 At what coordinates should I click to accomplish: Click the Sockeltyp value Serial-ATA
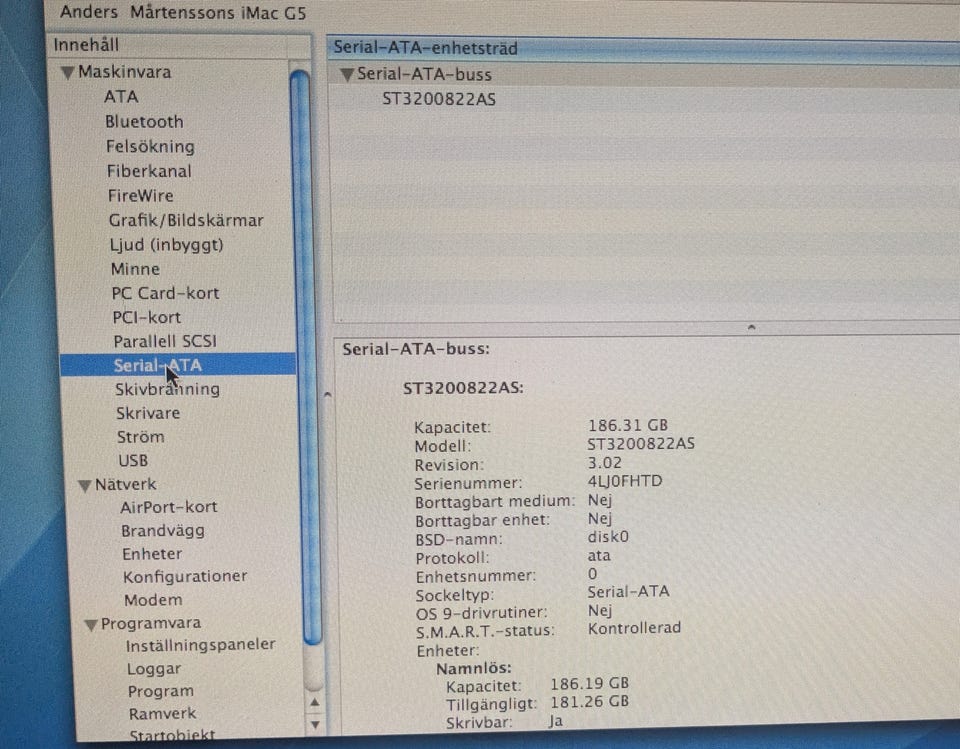628,591
